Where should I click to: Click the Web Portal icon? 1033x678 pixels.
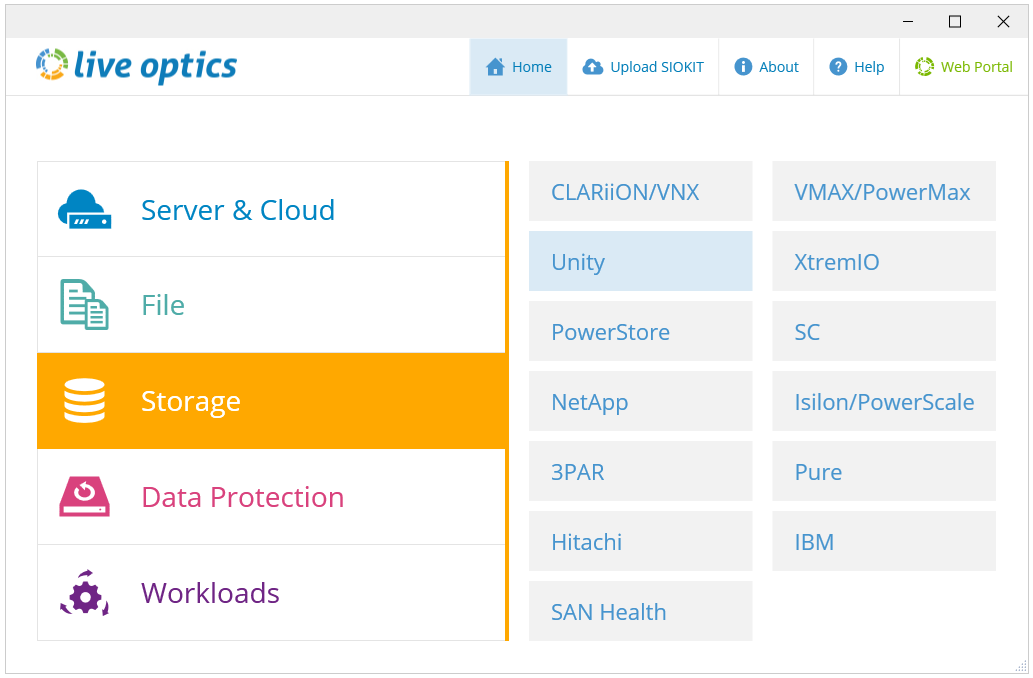pyautogui.click(x=924, y=67)
